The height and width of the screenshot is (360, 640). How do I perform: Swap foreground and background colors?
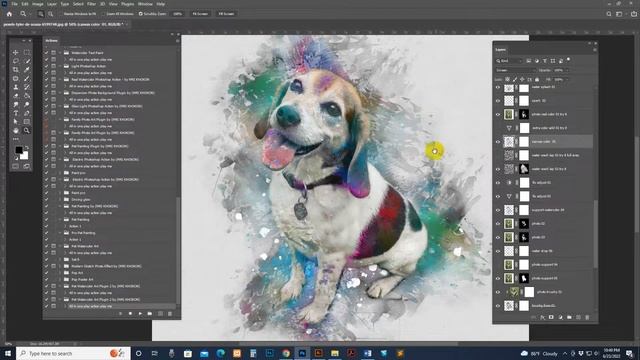[27, 148]
